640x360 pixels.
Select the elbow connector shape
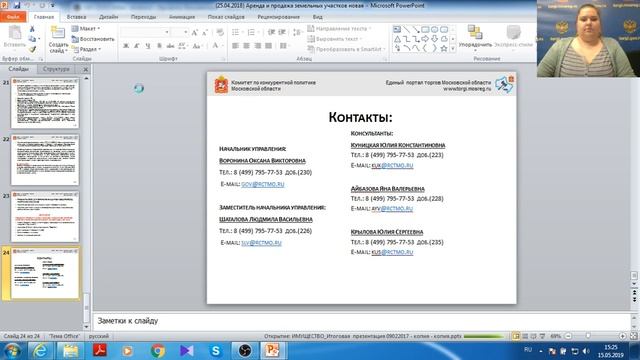pos(407,39)
